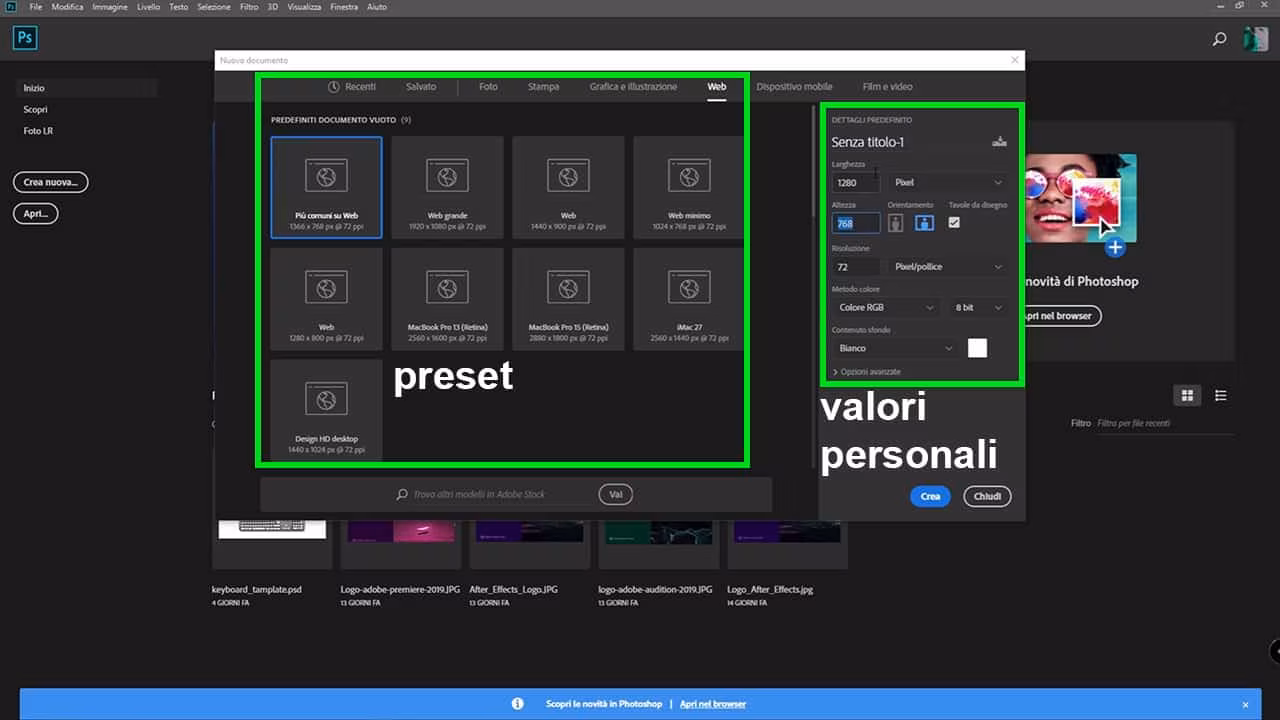The width and height of the screenshot is (1280, 720).
Task: Click the white background color swatch
Action: click(977, 348)
